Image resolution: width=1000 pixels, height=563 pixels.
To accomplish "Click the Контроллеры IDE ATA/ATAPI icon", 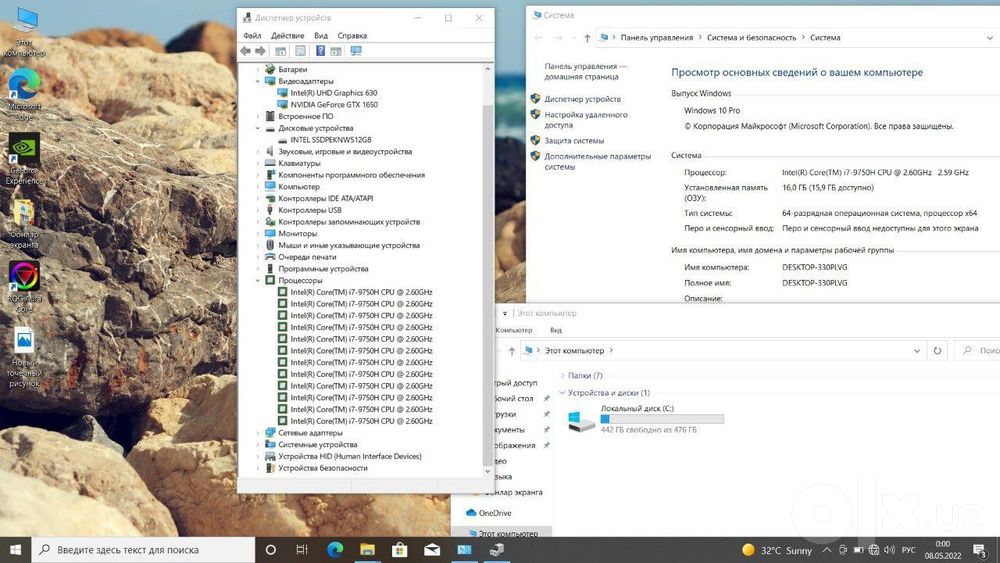I will (x=270, y=198).
